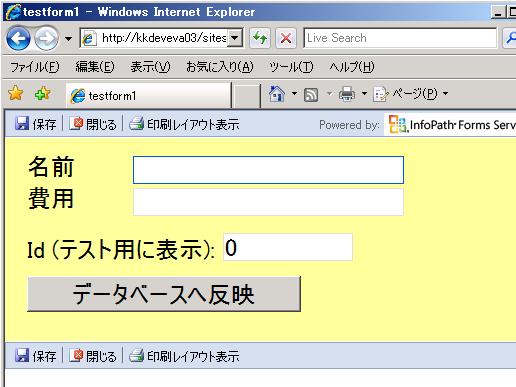The image size is (516, 387).
Task: Open the recent pages dropdown arrow
Action: [x=68, y=39]
